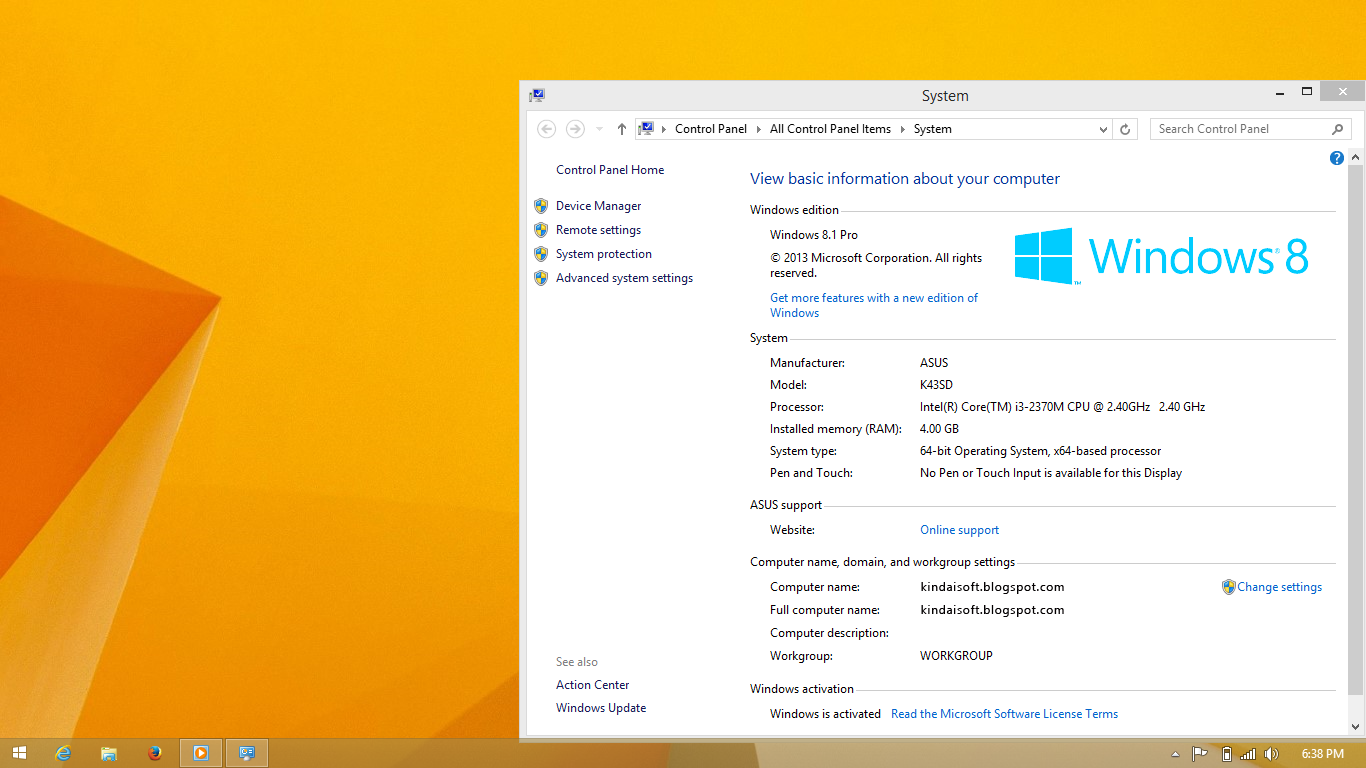Viewport: 1366px width, 768px height.
Task: Launch Firefox from the taskbar
Action: (x=154, y=753)
